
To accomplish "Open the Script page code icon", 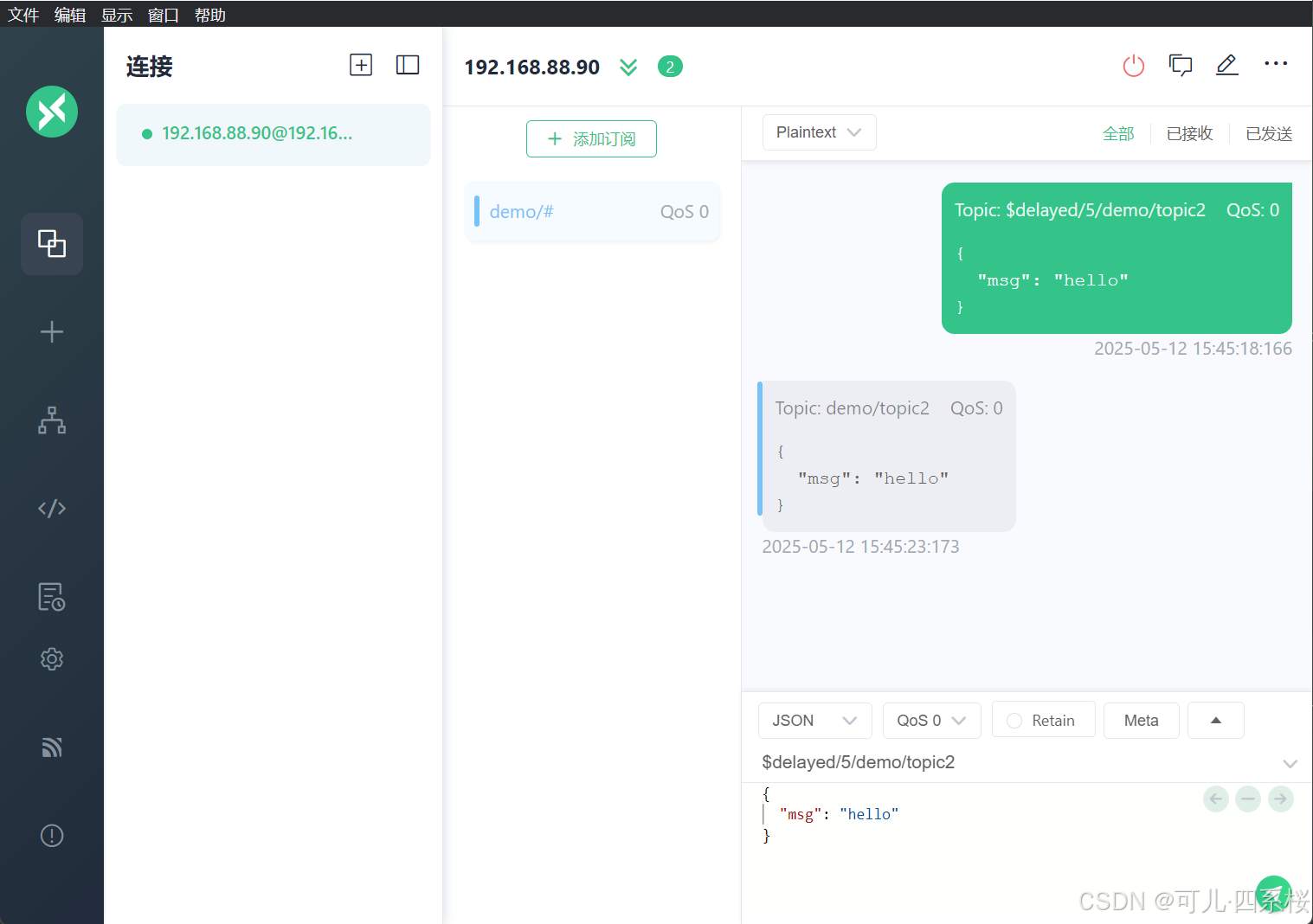I will [x=52, y=508].
